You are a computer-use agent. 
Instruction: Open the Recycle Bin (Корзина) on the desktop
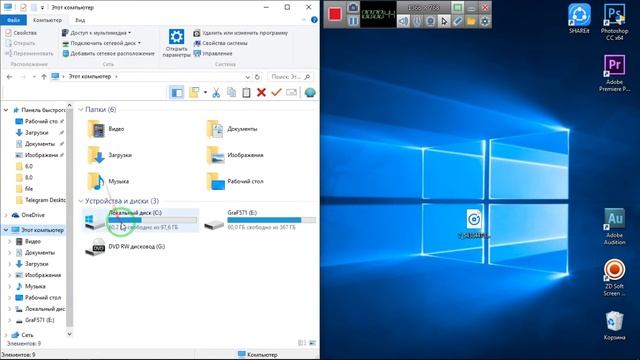(614, 325)
